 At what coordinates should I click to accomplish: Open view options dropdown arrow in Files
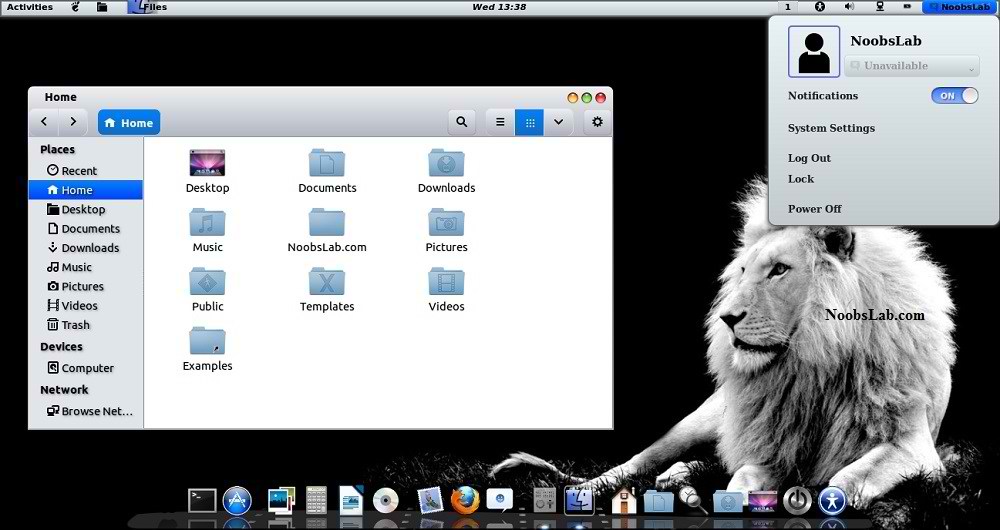[x=559, y=122]
